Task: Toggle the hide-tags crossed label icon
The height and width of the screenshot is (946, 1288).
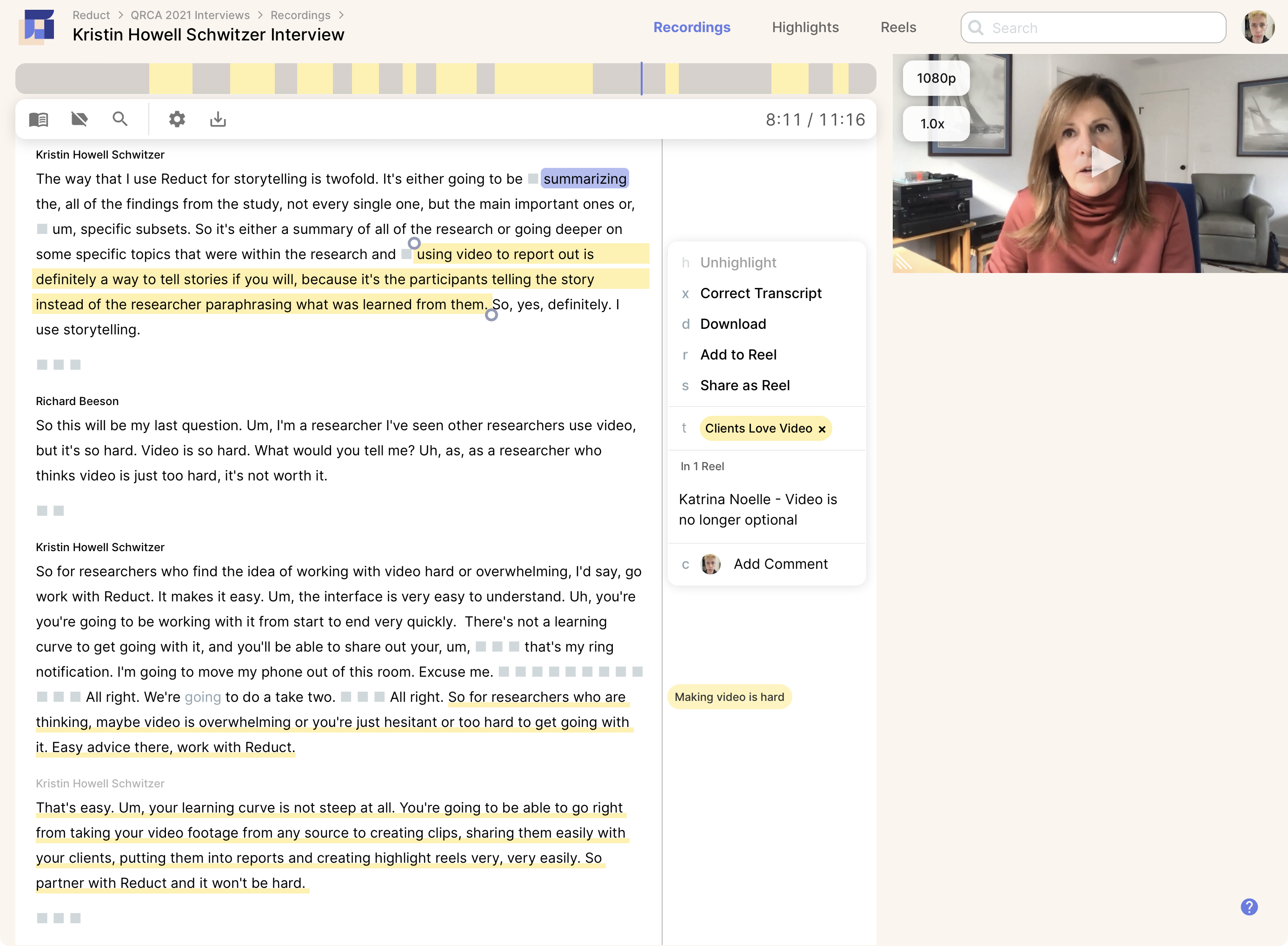Action: (79, 119)
